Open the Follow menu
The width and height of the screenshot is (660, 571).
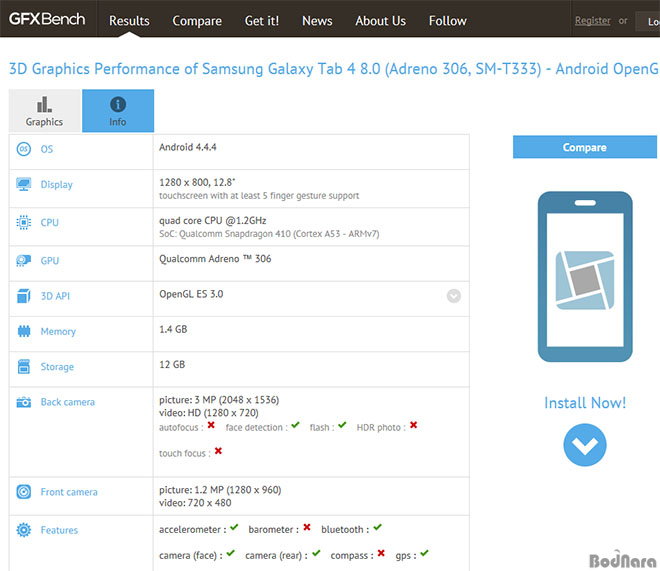coord(448,21)
